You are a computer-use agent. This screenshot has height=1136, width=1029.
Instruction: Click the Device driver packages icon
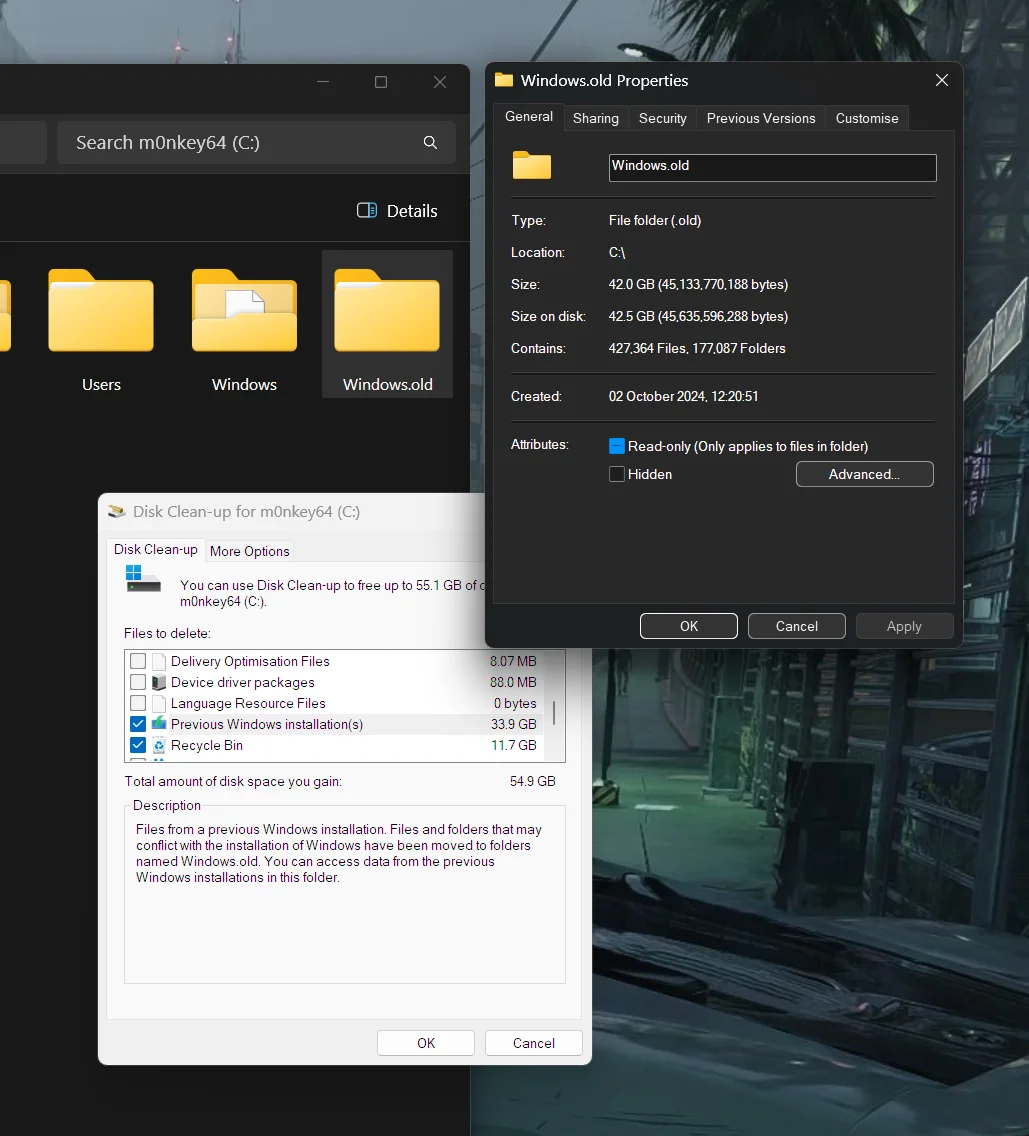(159, 682)
